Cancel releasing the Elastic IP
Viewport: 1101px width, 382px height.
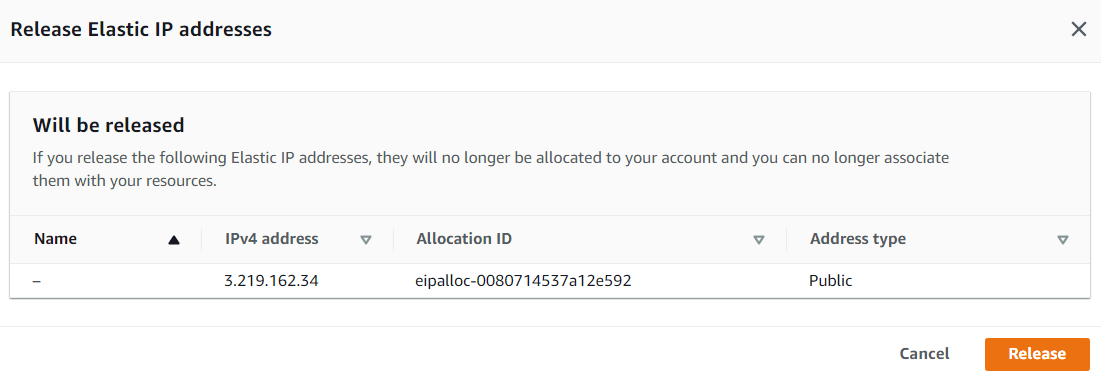924,354
